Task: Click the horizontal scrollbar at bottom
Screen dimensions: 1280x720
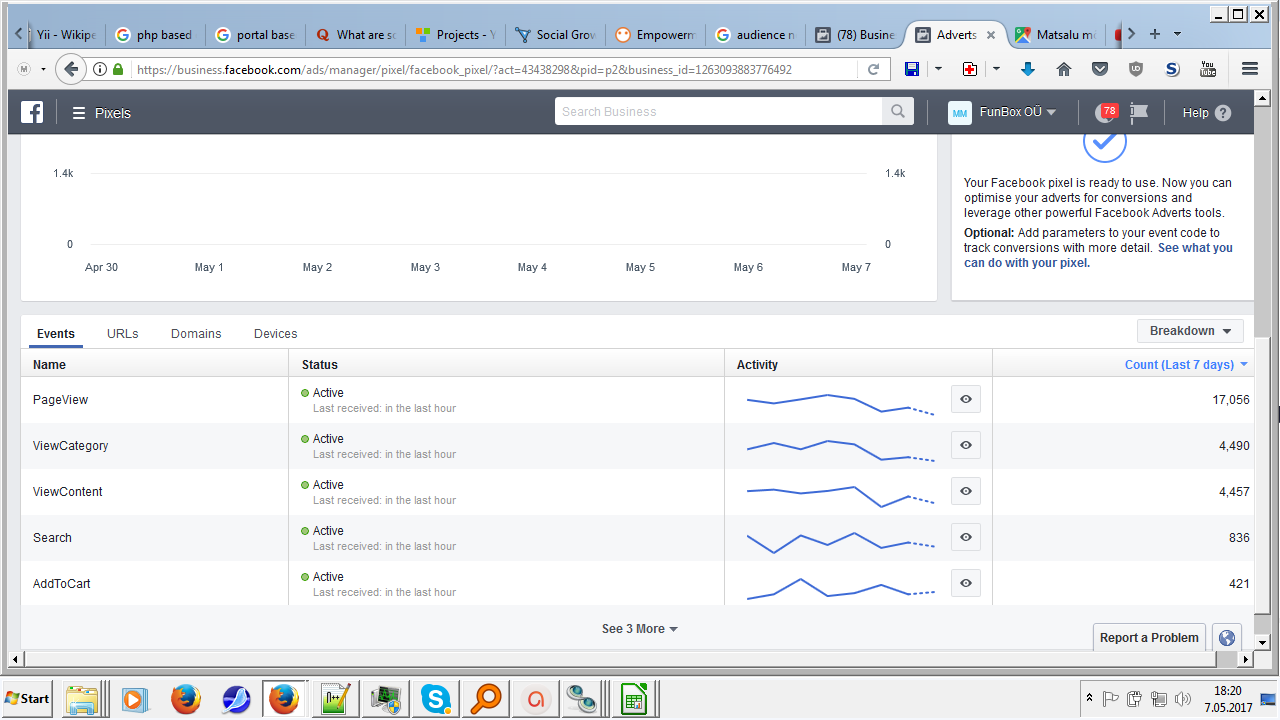Action: point(630,660)
